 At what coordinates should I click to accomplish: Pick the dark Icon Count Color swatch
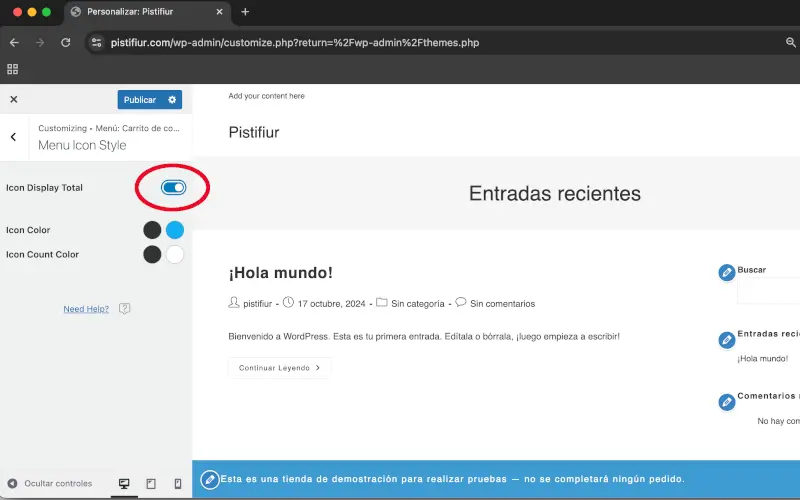click(x=152, y=254)
